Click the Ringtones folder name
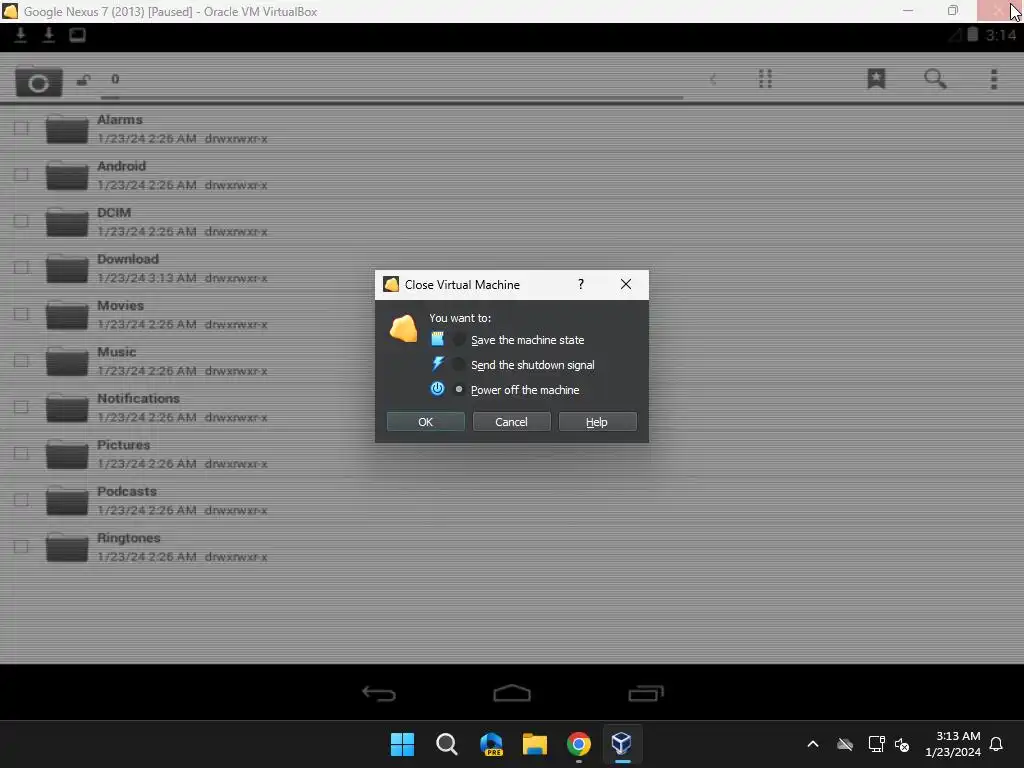Screen dimensions: 1024x768 pos(129,537)
